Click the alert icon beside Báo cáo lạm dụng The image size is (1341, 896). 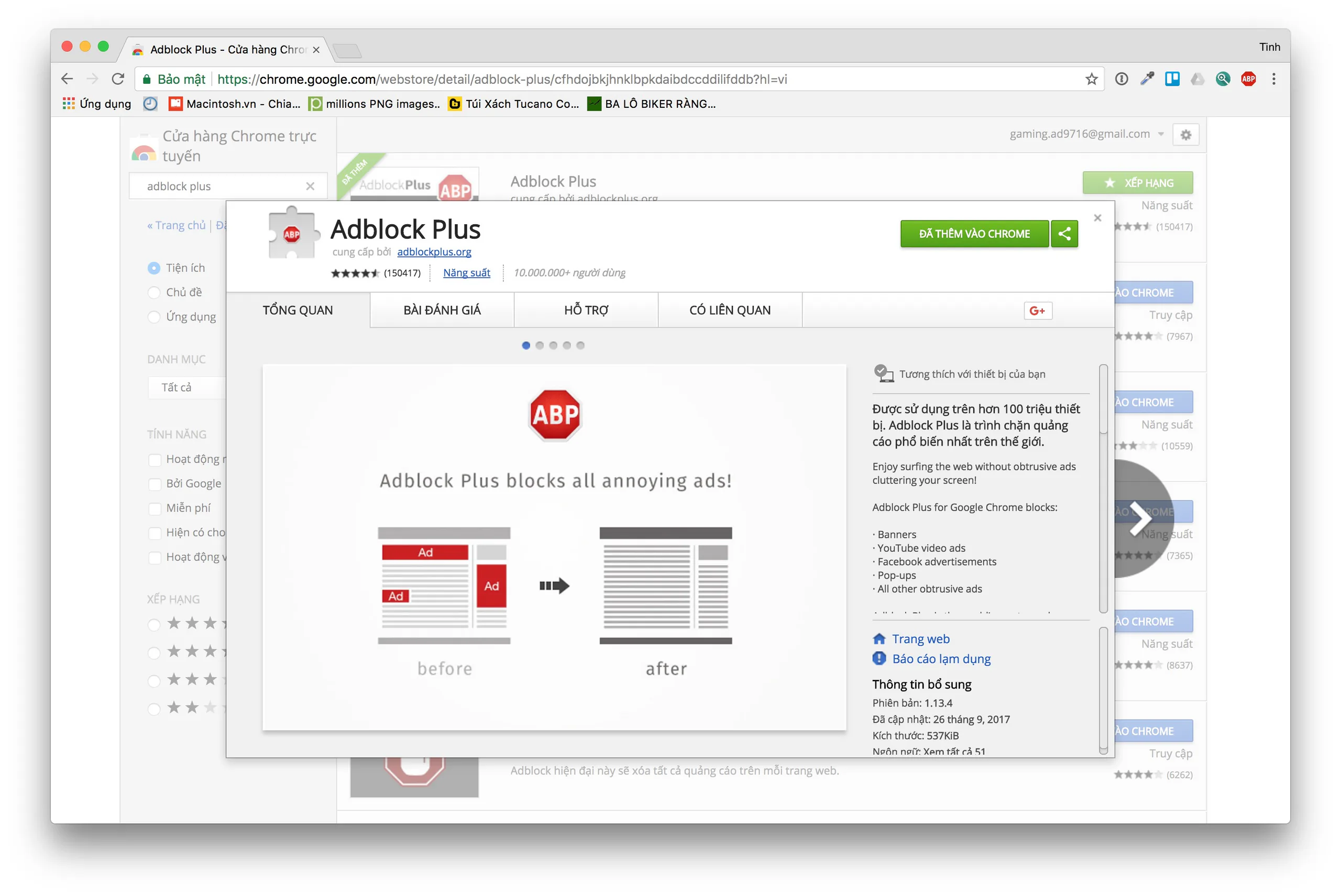click(879, 658)
